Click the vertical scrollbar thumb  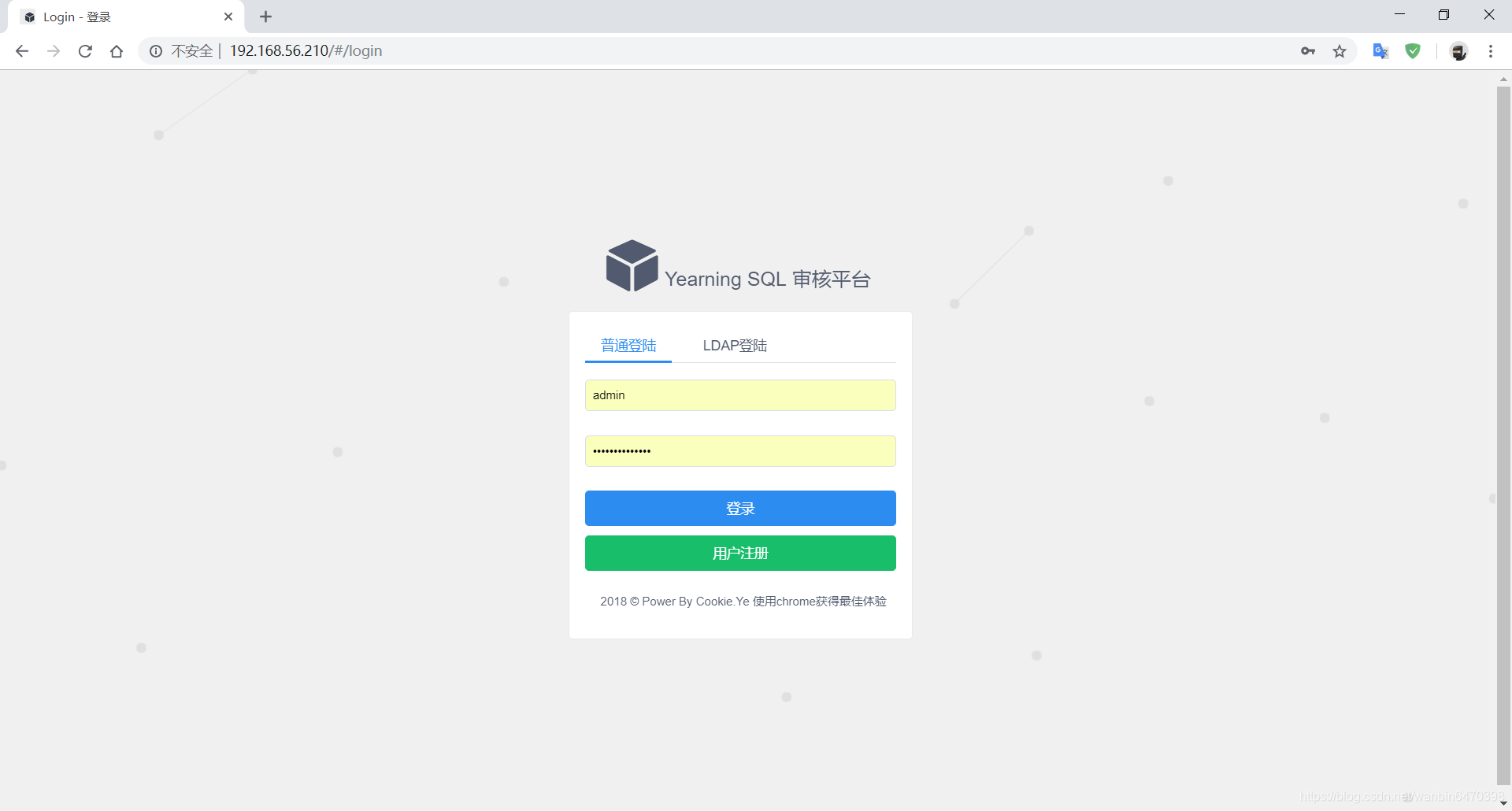pyautogui.click(x=1503, y=435)
